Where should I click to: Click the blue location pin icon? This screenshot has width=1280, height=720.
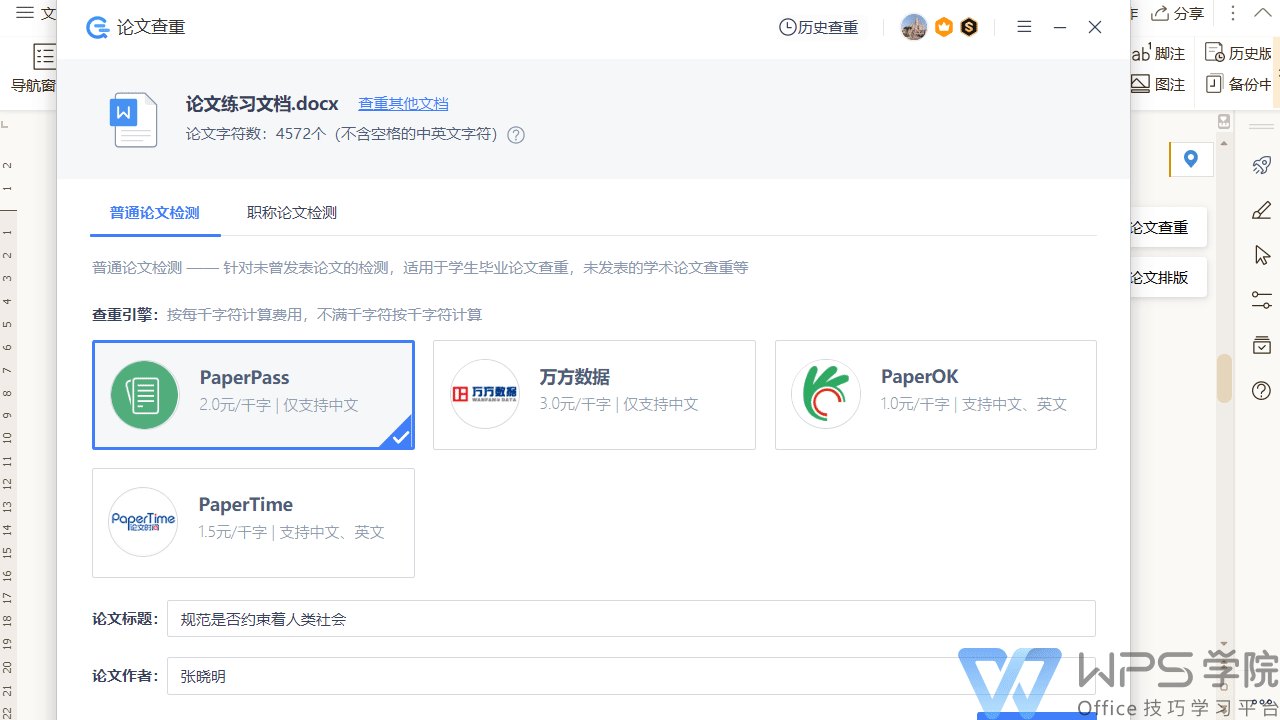[1191, 159]
